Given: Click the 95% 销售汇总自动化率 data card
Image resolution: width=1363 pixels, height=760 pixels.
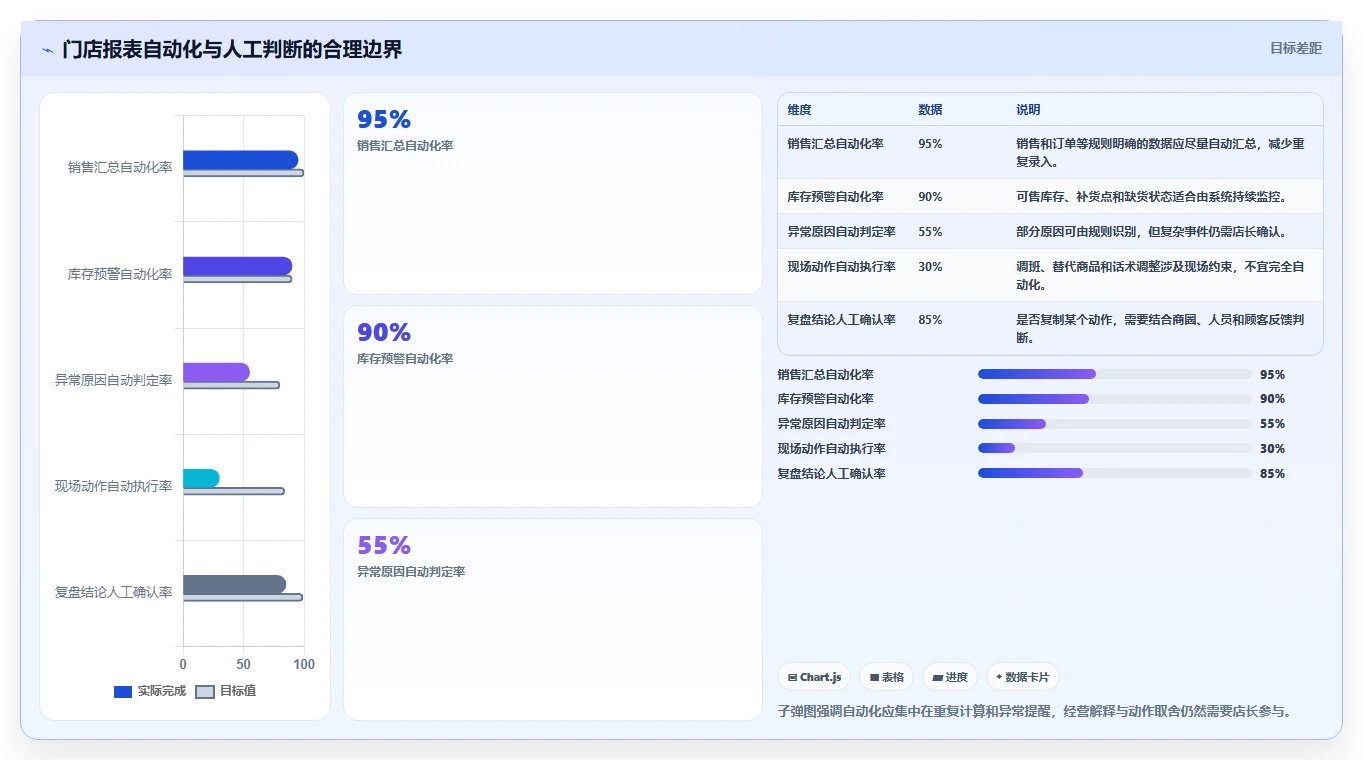Looking at the screenshot, I should click(x=553, y=194).
